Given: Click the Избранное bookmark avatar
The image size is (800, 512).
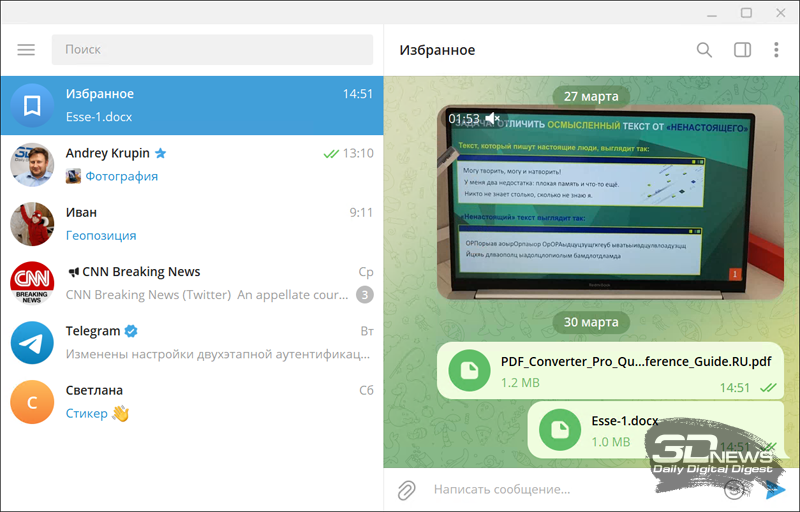Looking at the screenshot, I should pyautogui.click(x=32, y=105).
